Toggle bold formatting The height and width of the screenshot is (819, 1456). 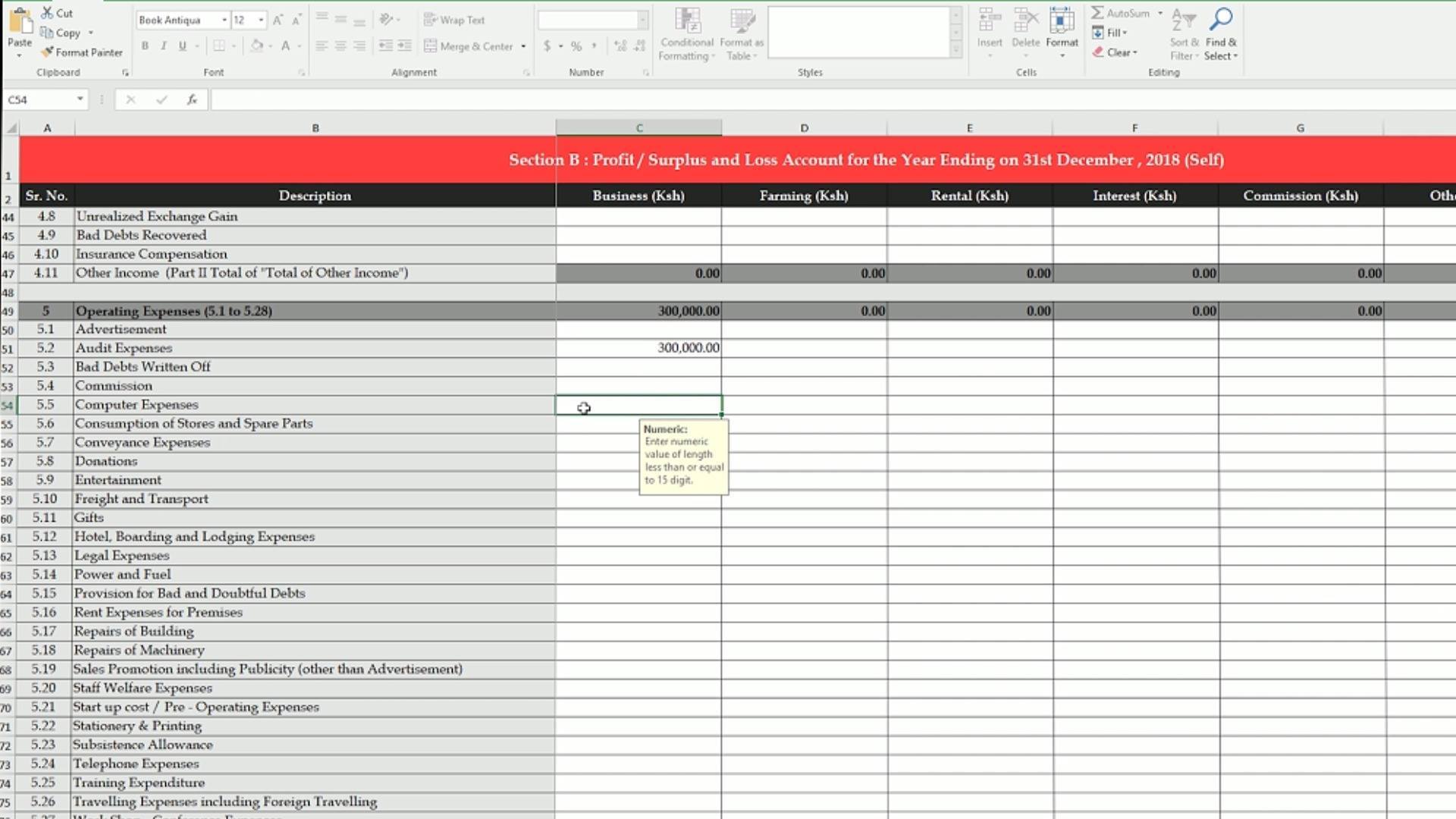pos(145,46)
